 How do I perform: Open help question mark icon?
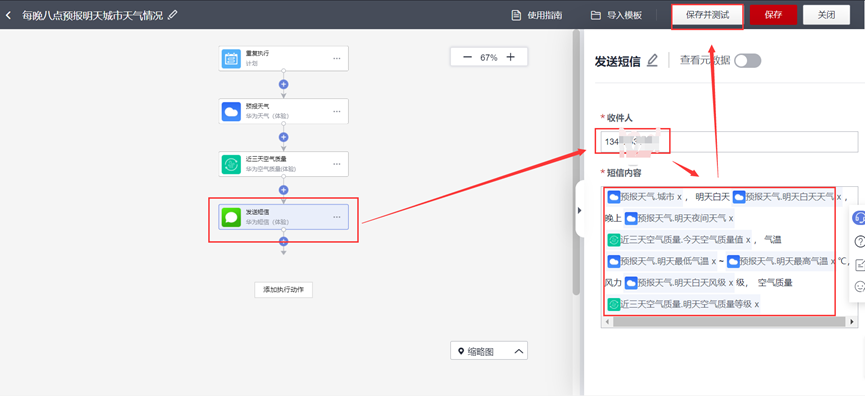coord(859,241)
